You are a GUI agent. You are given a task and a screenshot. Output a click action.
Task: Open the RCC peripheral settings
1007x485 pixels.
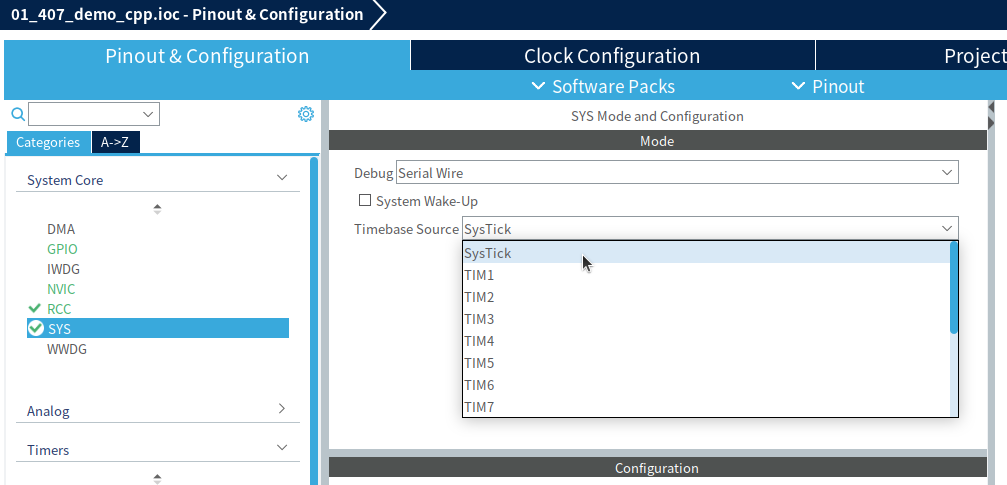pyautogui.click(x=59, y=309)
